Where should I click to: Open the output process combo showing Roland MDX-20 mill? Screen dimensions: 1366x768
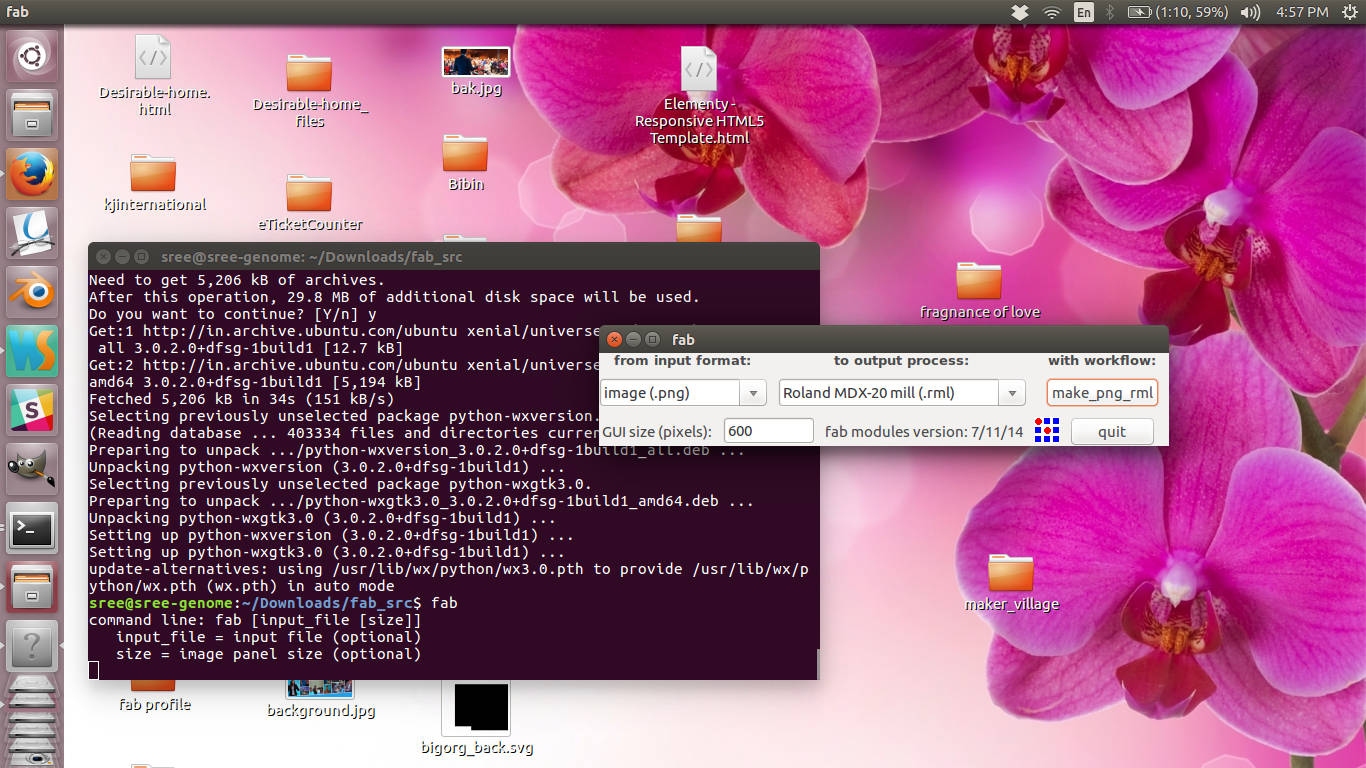click(x=902, y=393)
